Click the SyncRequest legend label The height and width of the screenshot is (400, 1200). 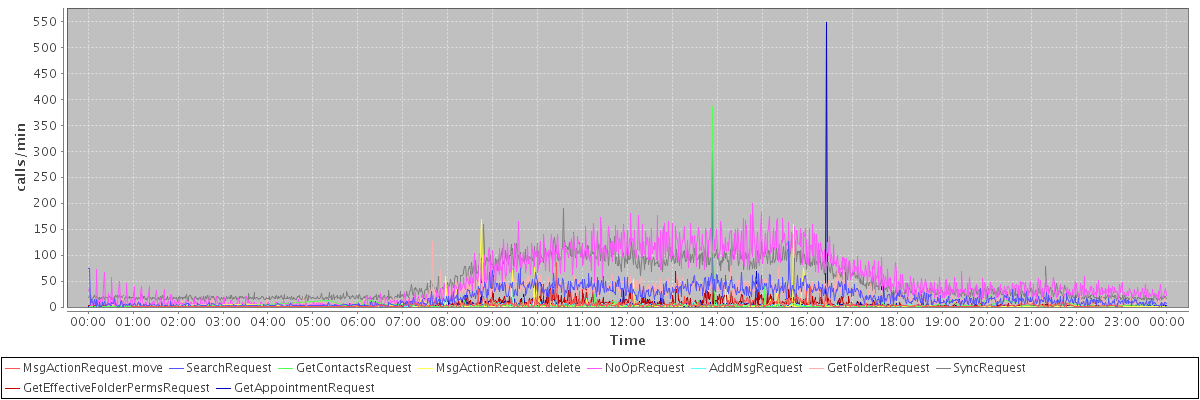987,368
